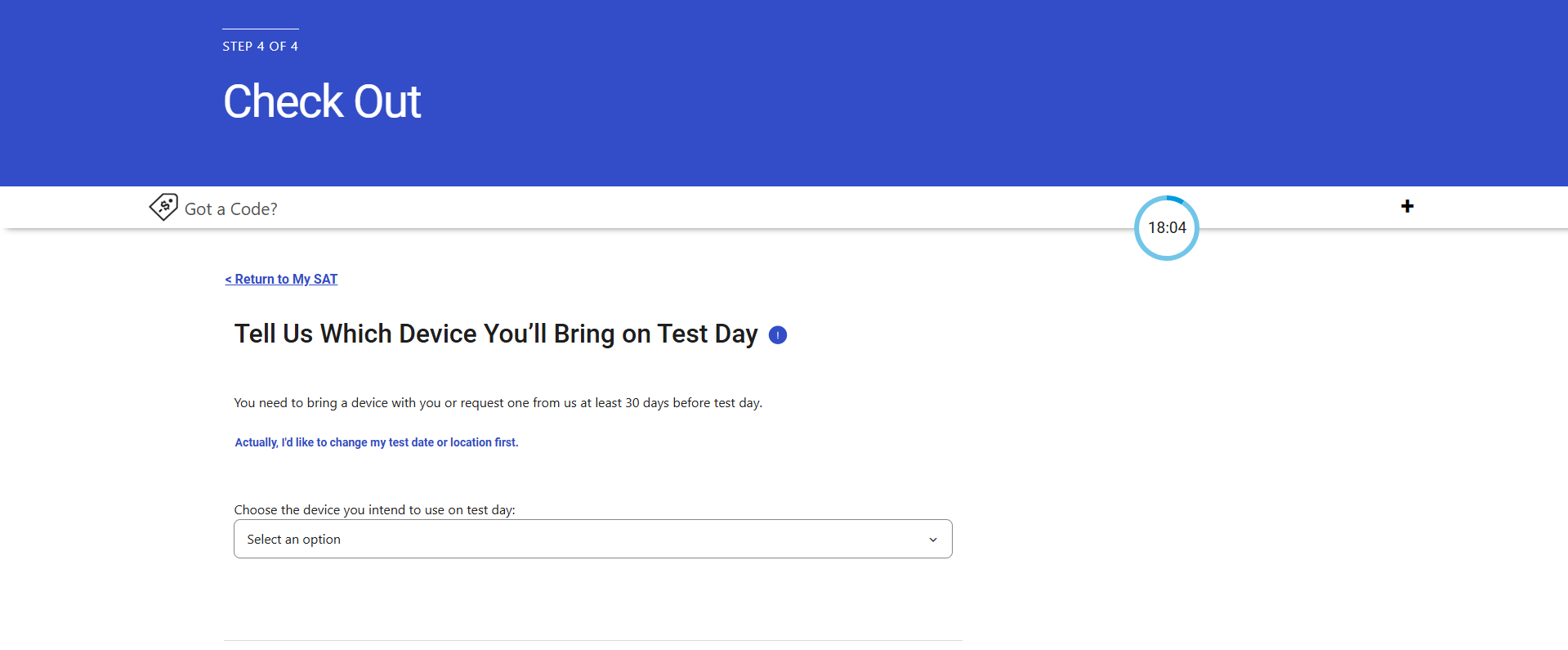Click the price tag icon
This screenshot has height=650, width=1568.
(x=163, y=207)
